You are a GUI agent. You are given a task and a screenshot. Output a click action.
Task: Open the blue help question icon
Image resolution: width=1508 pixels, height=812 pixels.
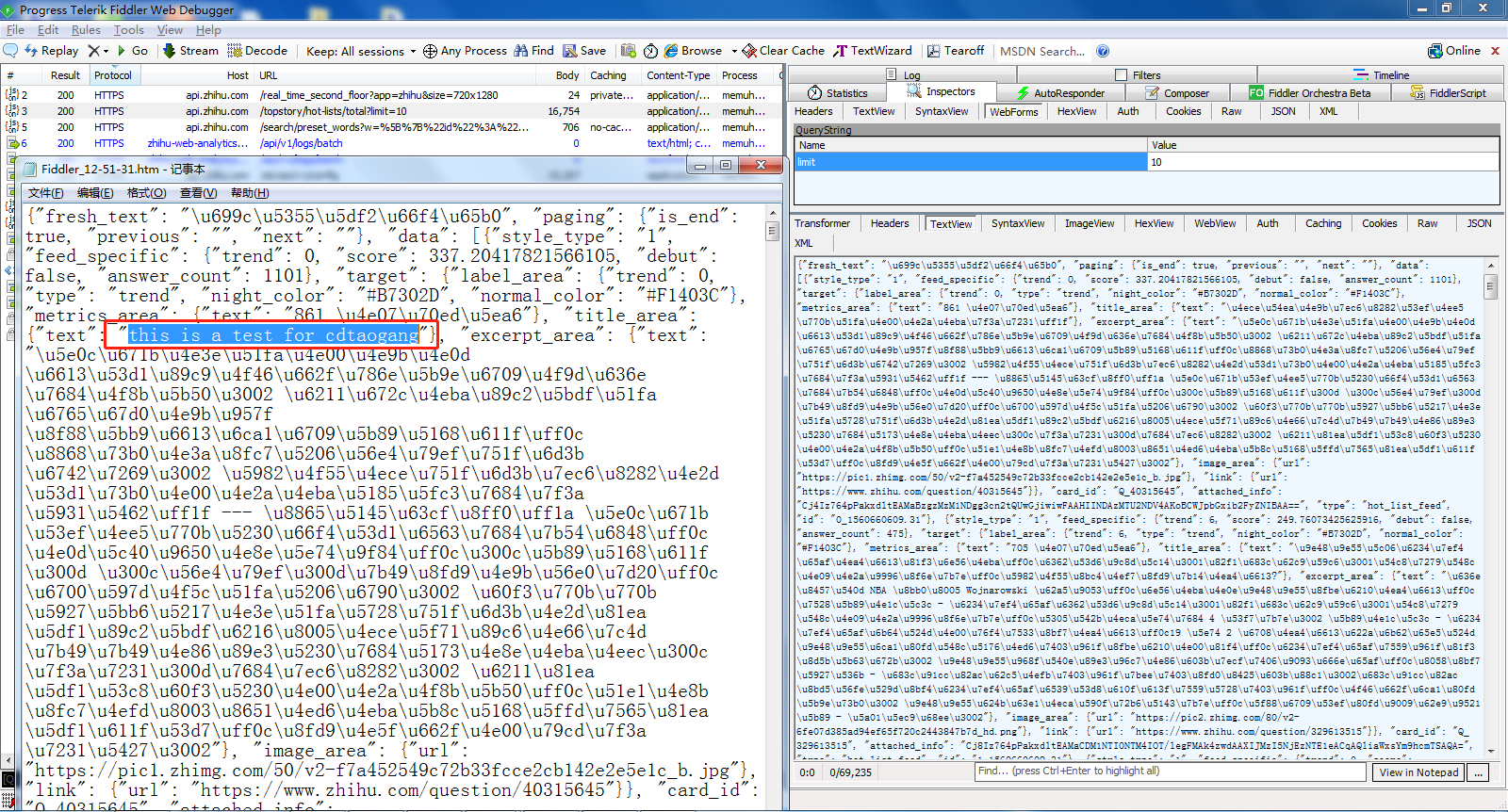[x=1103, y=51]
